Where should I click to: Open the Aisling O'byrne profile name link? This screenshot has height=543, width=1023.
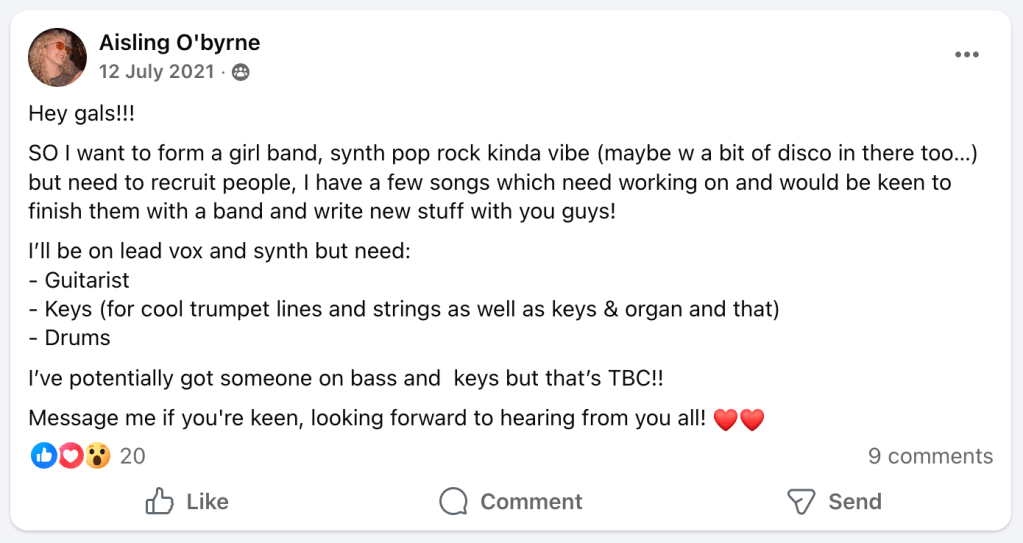click(x=179, y=43)
